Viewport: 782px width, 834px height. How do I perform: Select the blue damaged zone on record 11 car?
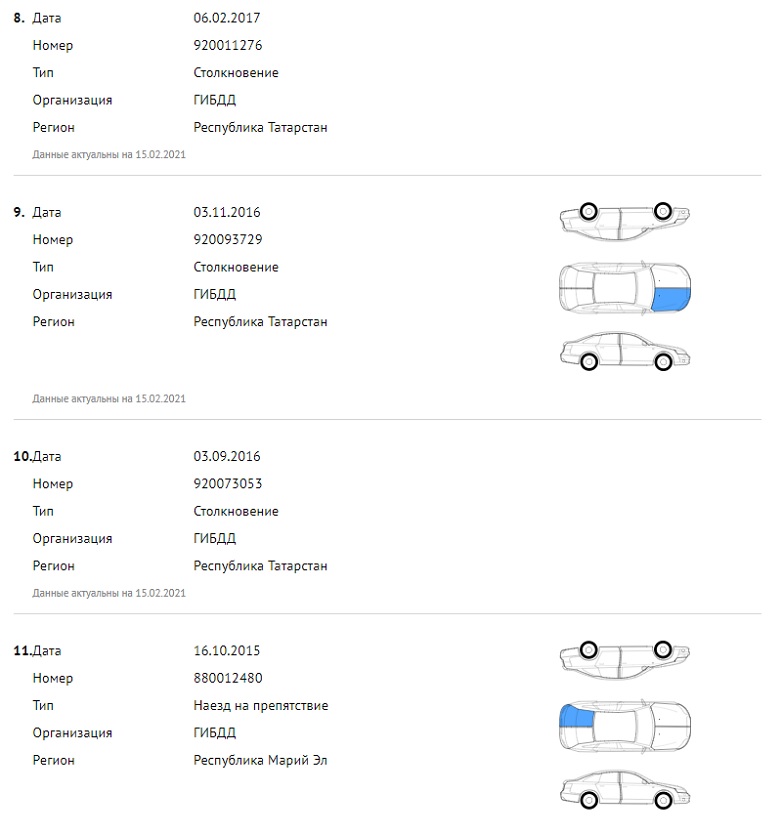575,716
